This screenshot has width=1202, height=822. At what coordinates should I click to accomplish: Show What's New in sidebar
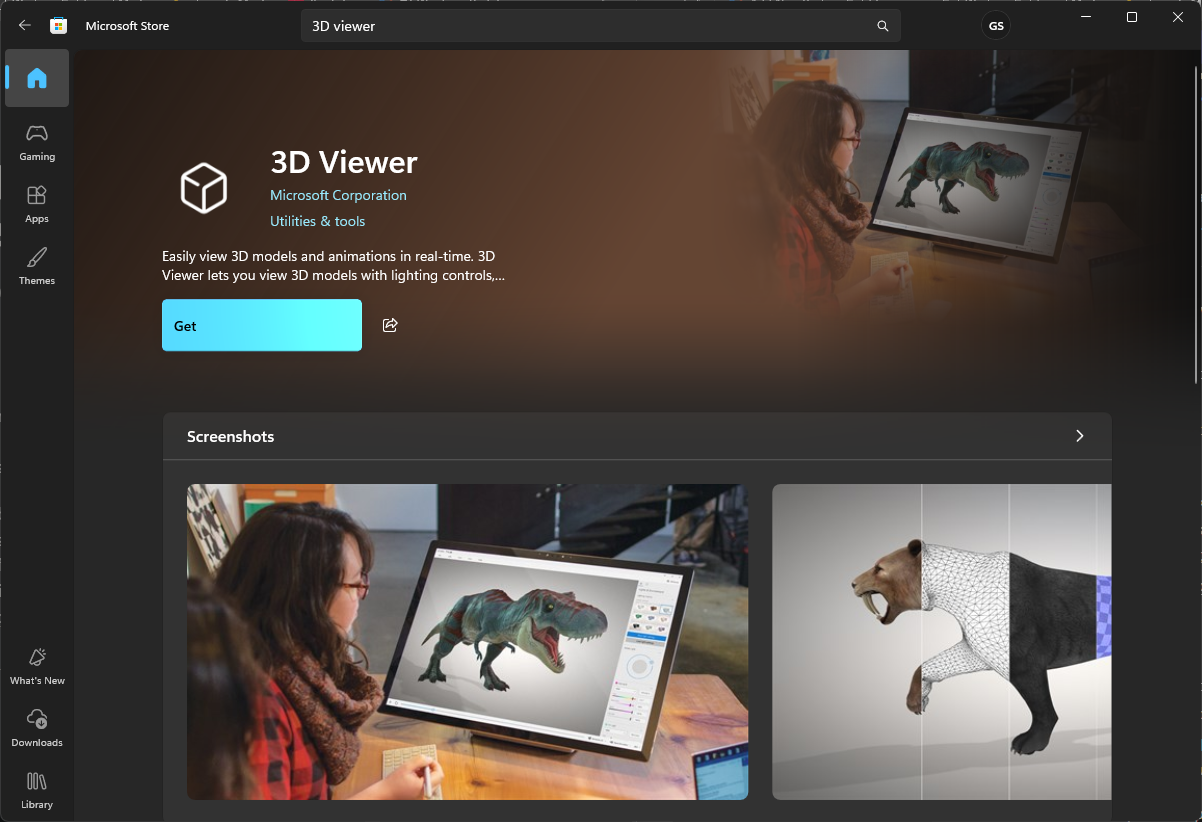pos(37,666)
